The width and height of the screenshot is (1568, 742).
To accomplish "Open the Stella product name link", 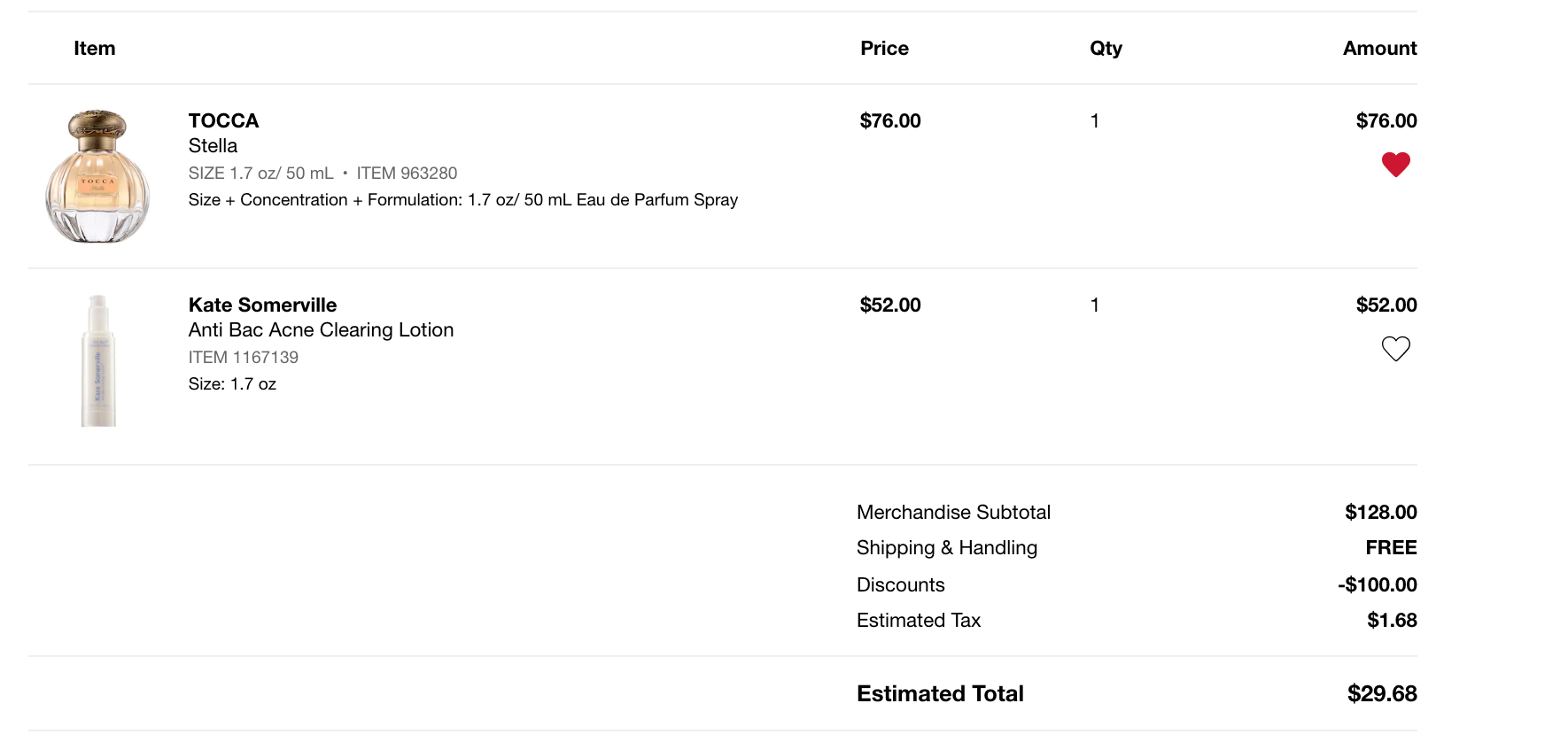I will 213,145.
